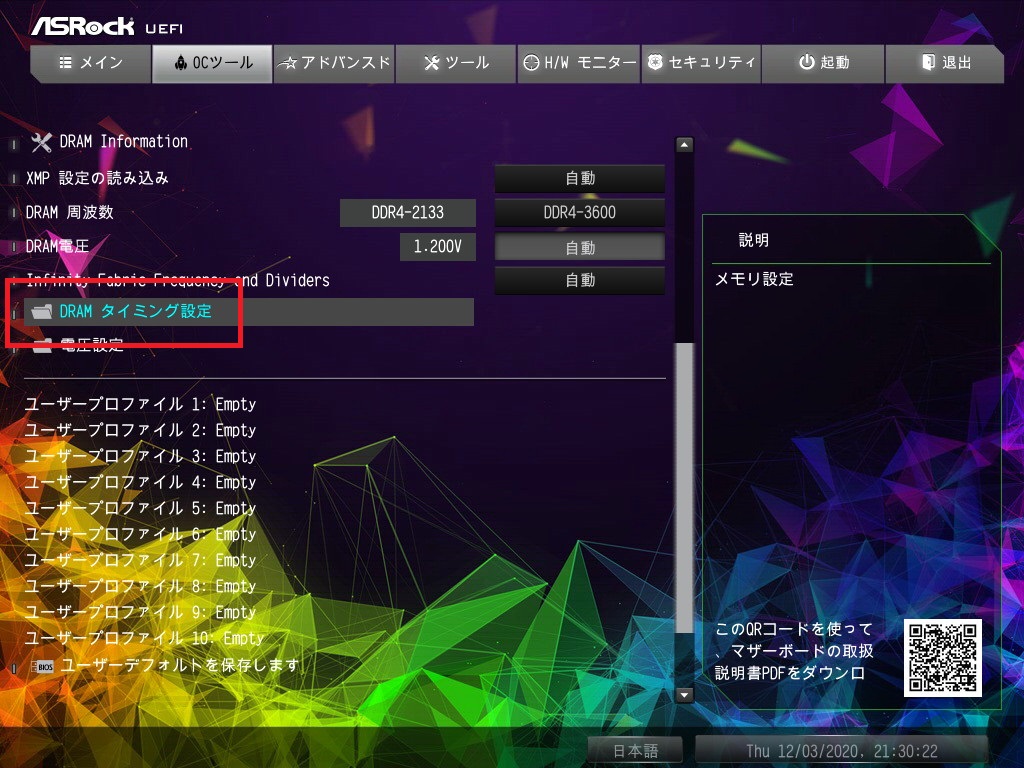Open the DRAM電圧 dropdown set to 自動
1024x768 pixels.
pyautogui.click(x=580, y=248)
